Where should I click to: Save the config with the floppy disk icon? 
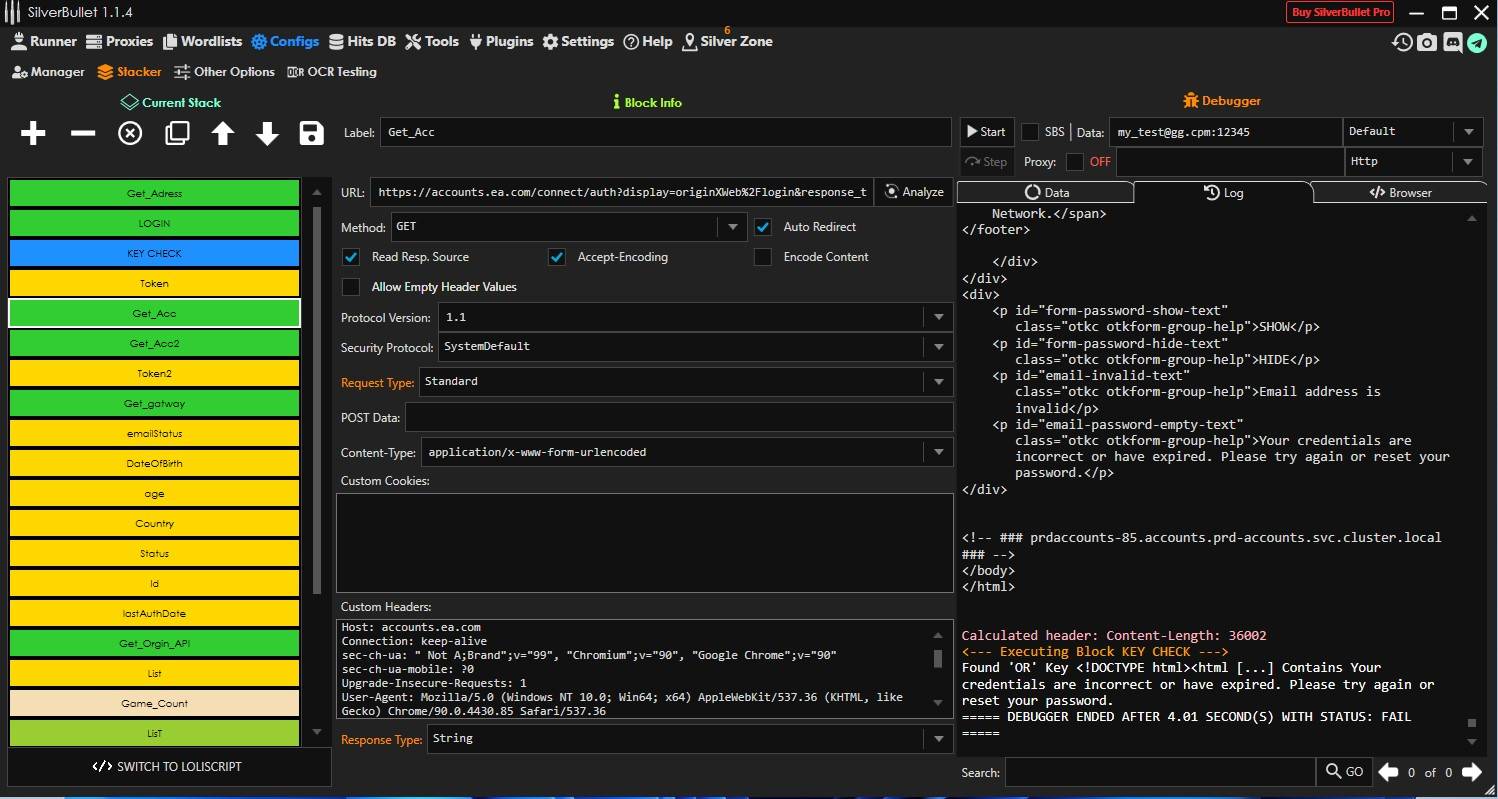[x=312, y=133]
